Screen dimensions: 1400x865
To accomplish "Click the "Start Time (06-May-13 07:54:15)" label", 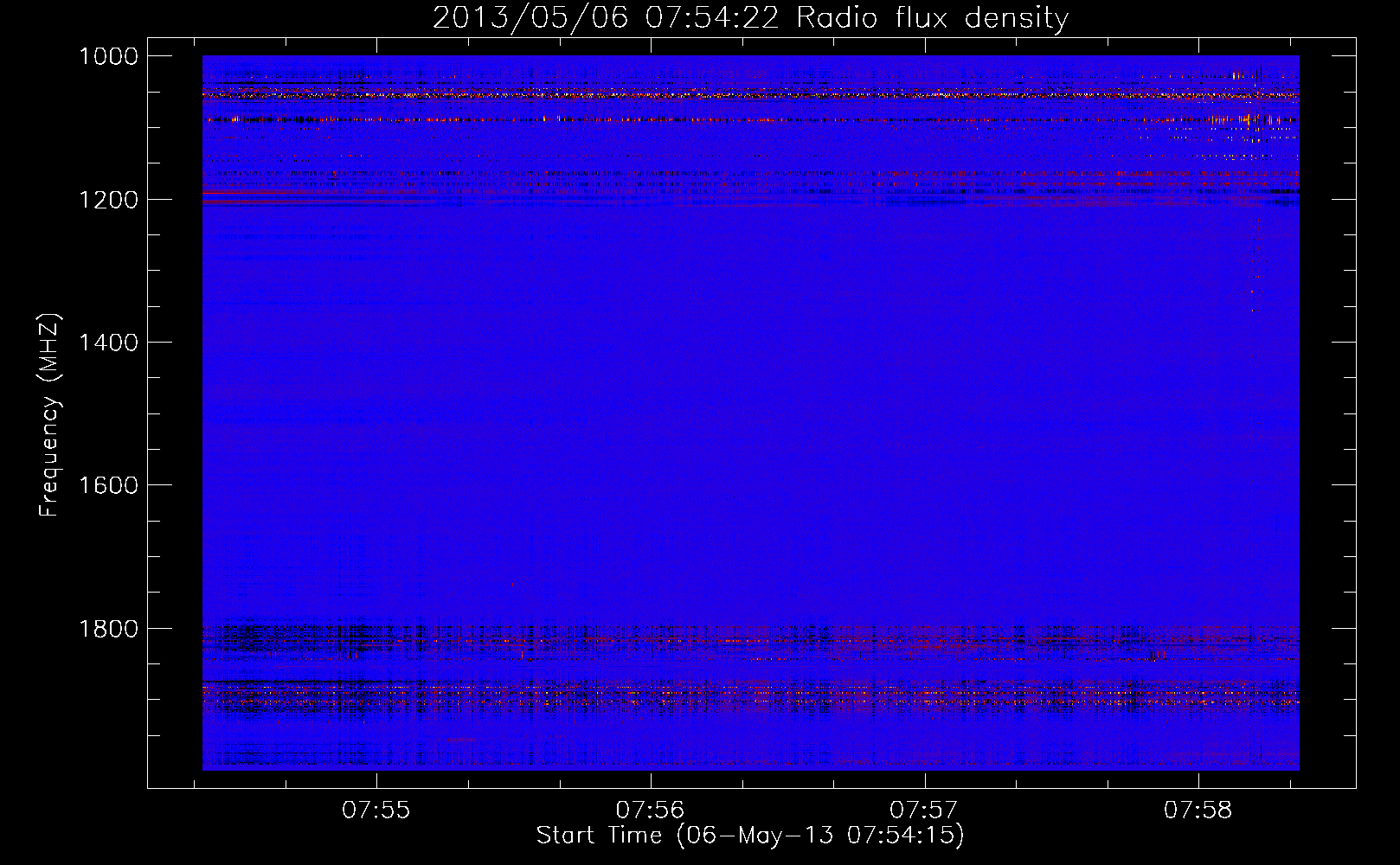I will (750, 836).
